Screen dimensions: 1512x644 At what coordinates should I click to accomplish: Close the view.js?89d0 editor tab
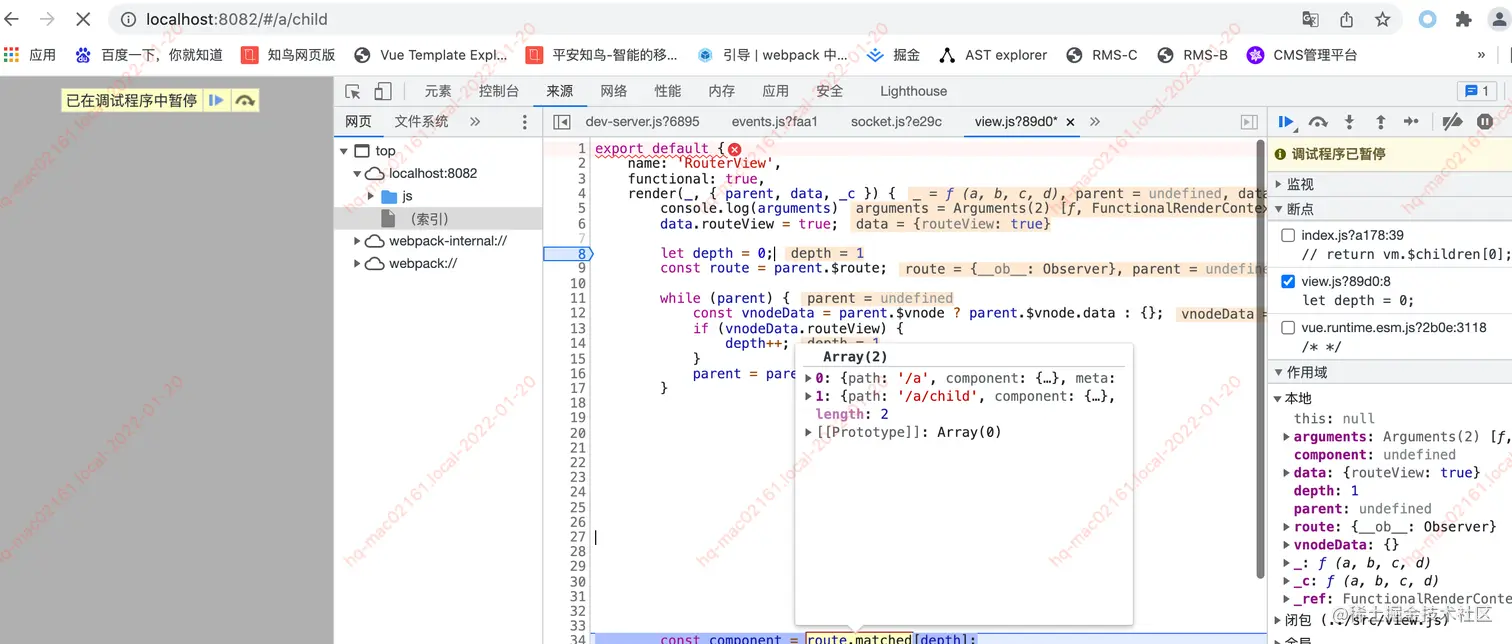1070,122
